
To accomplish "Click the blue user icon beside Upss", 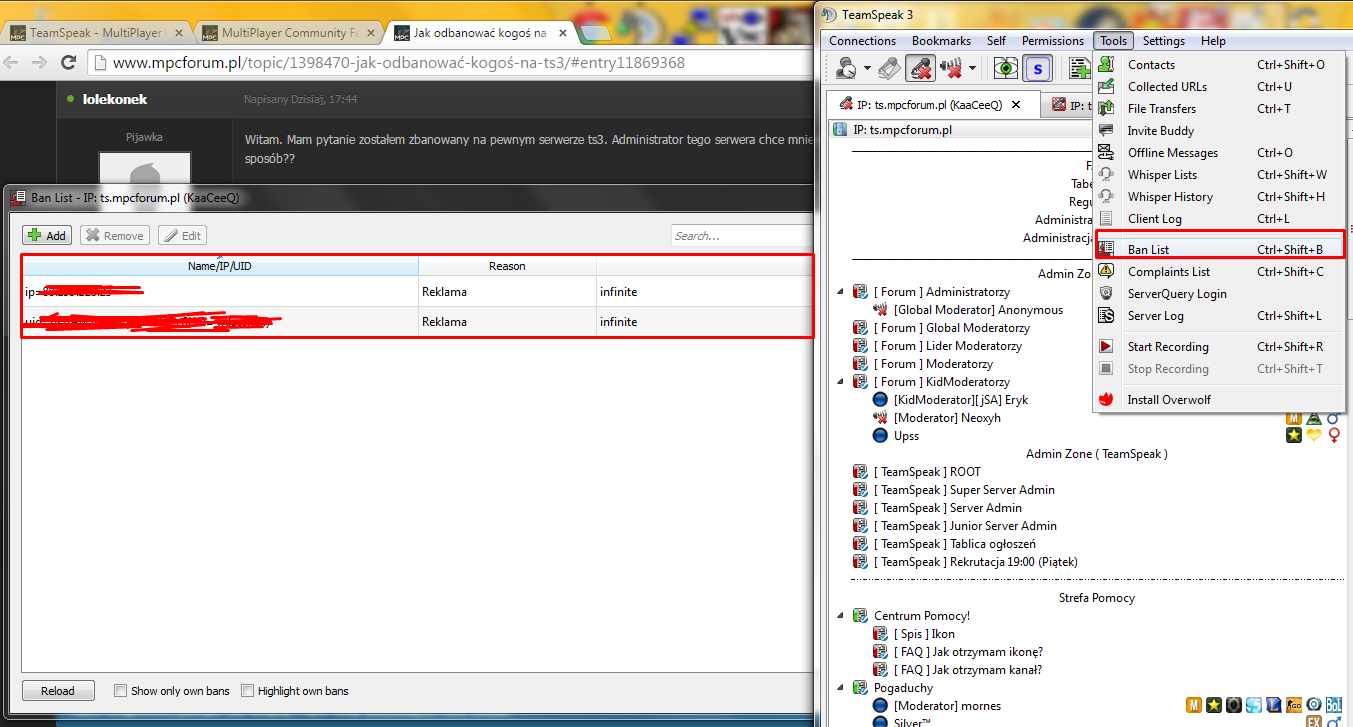I will [x=880, y=436].
